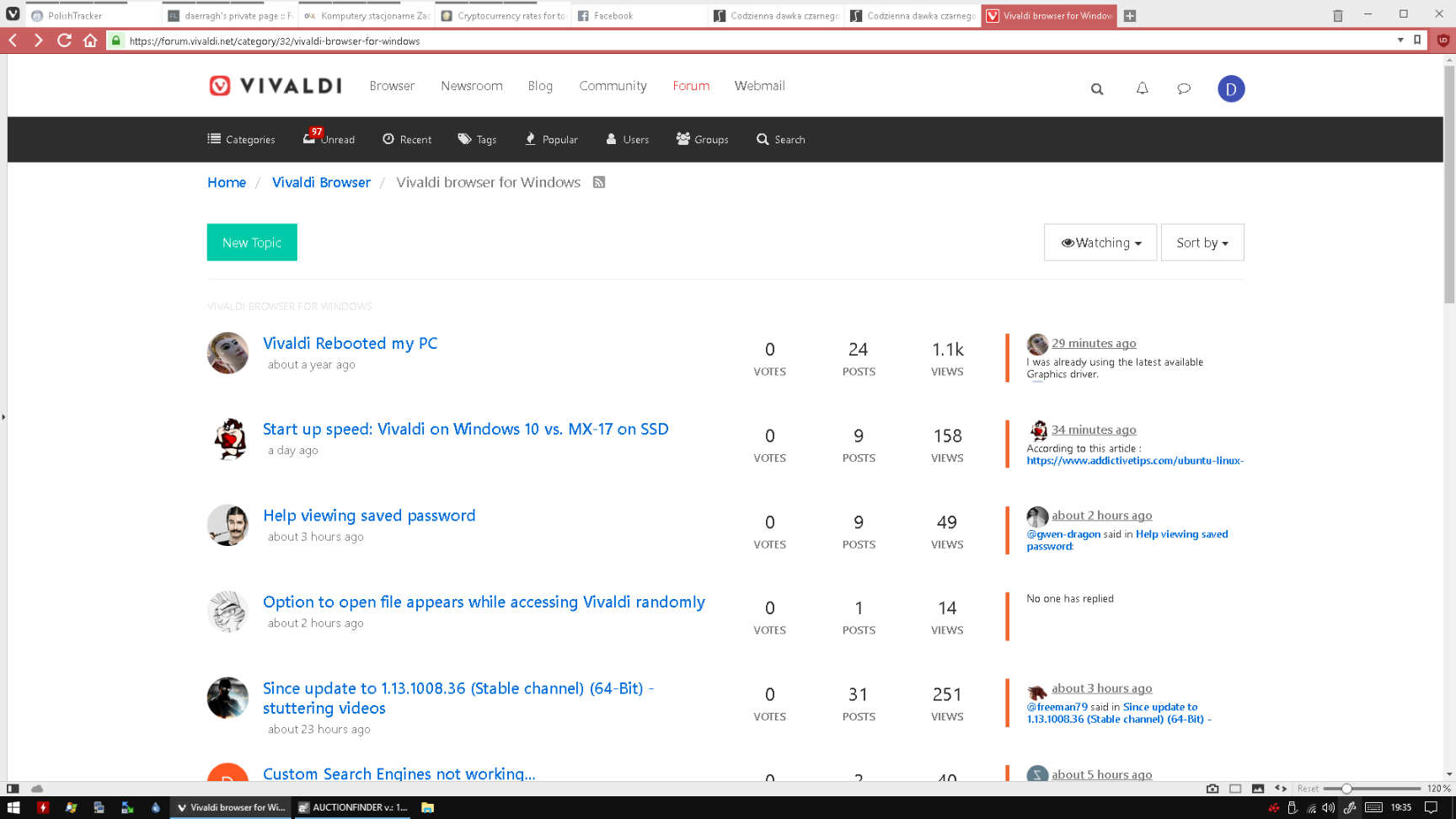Open the closed tabs trash can
This screenshot has height=819, width=1456.
click(1338, 16)
